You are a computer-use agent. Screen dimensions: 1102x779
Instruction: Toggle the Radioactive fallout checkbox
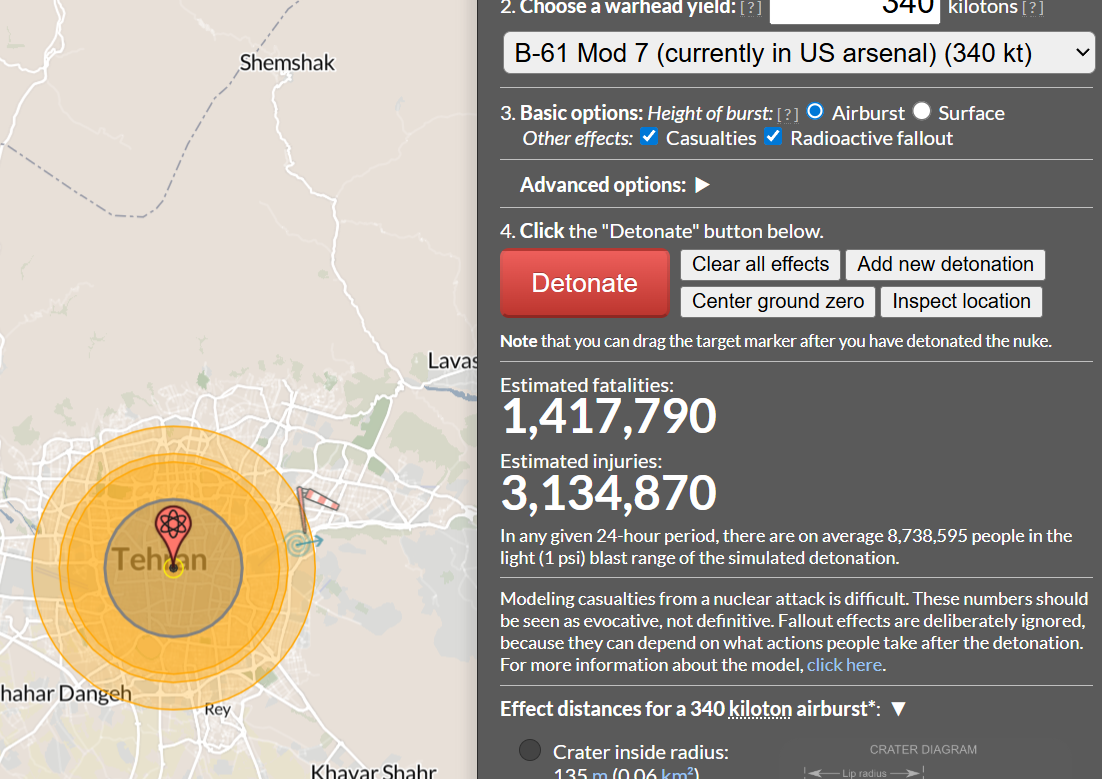[x=773, y=136]
